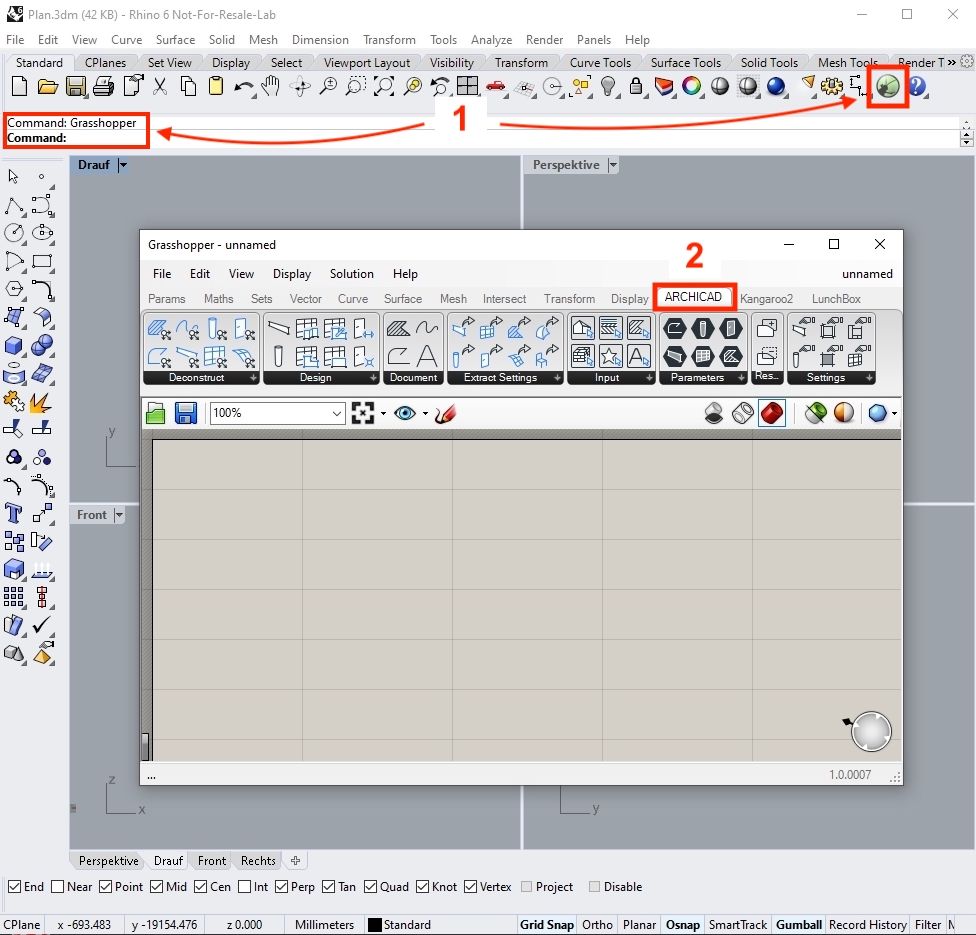
Task: Toggle Osnap in the status bar
Action: pyautogui.click(x=682, y=924)
